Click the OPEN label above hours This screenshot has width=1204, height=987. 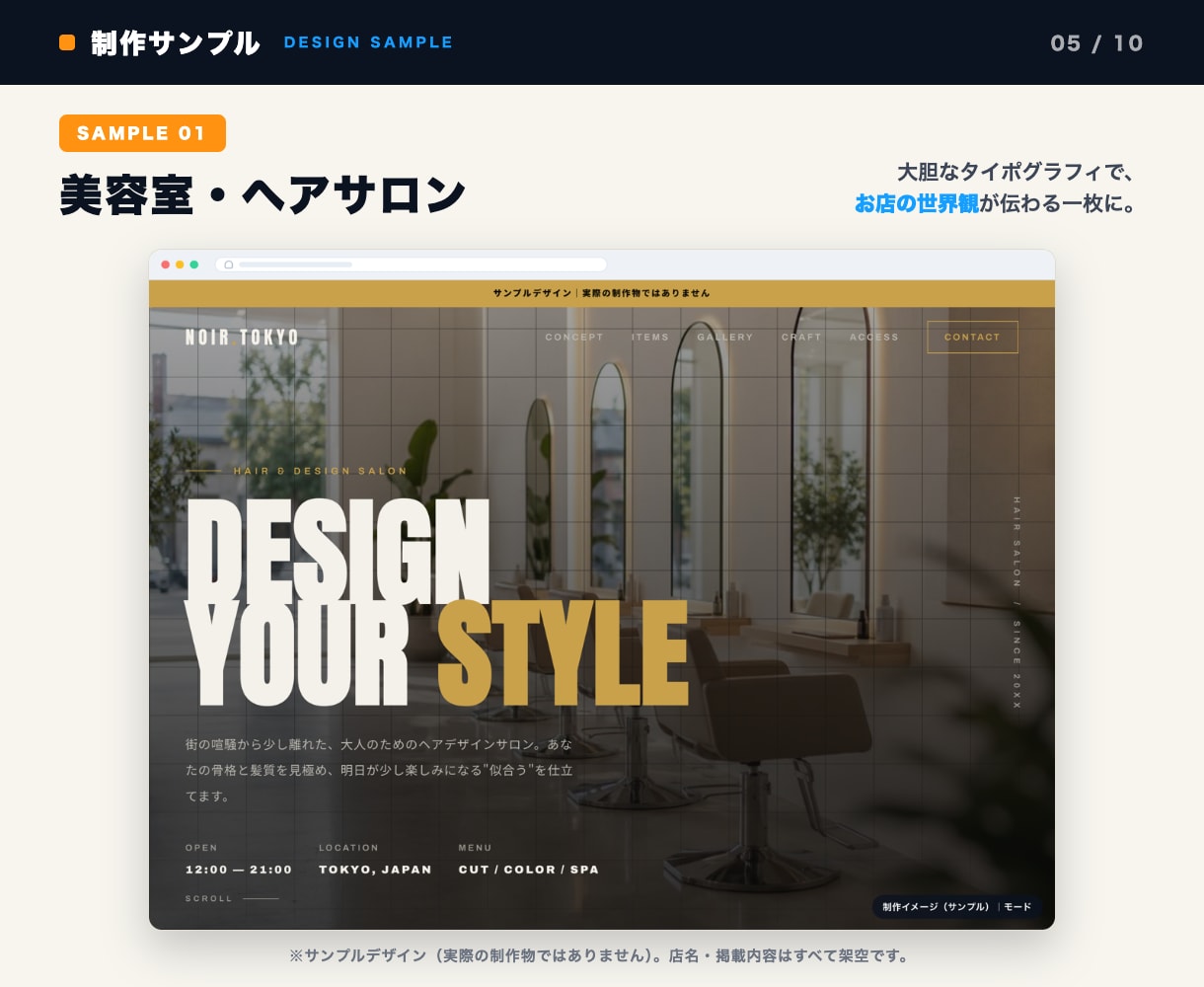coord(201,848)
